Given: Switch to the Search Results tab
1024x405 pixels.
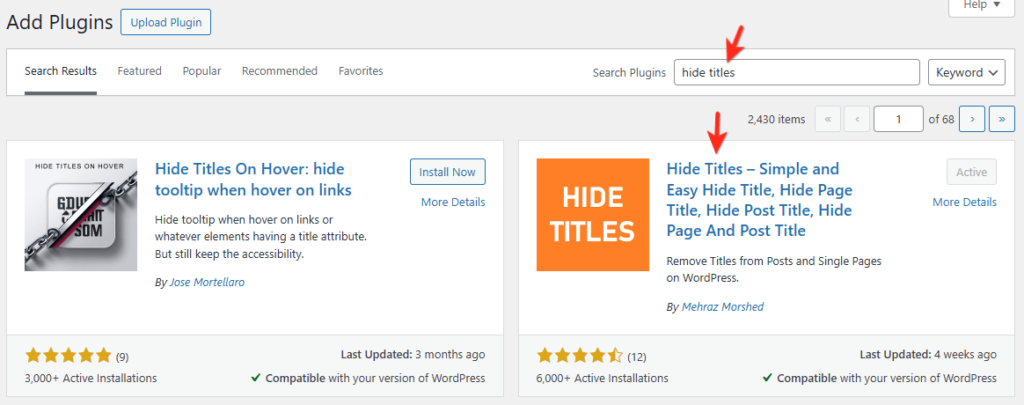Looking at the screenshot, I should tap(61, 71).
